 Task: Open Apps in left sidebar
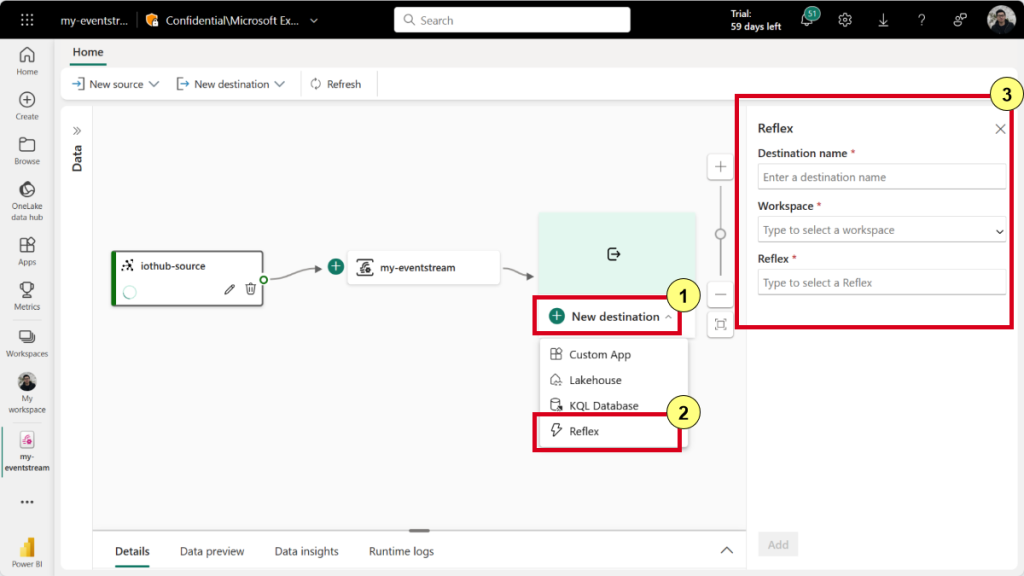point(27,251)
